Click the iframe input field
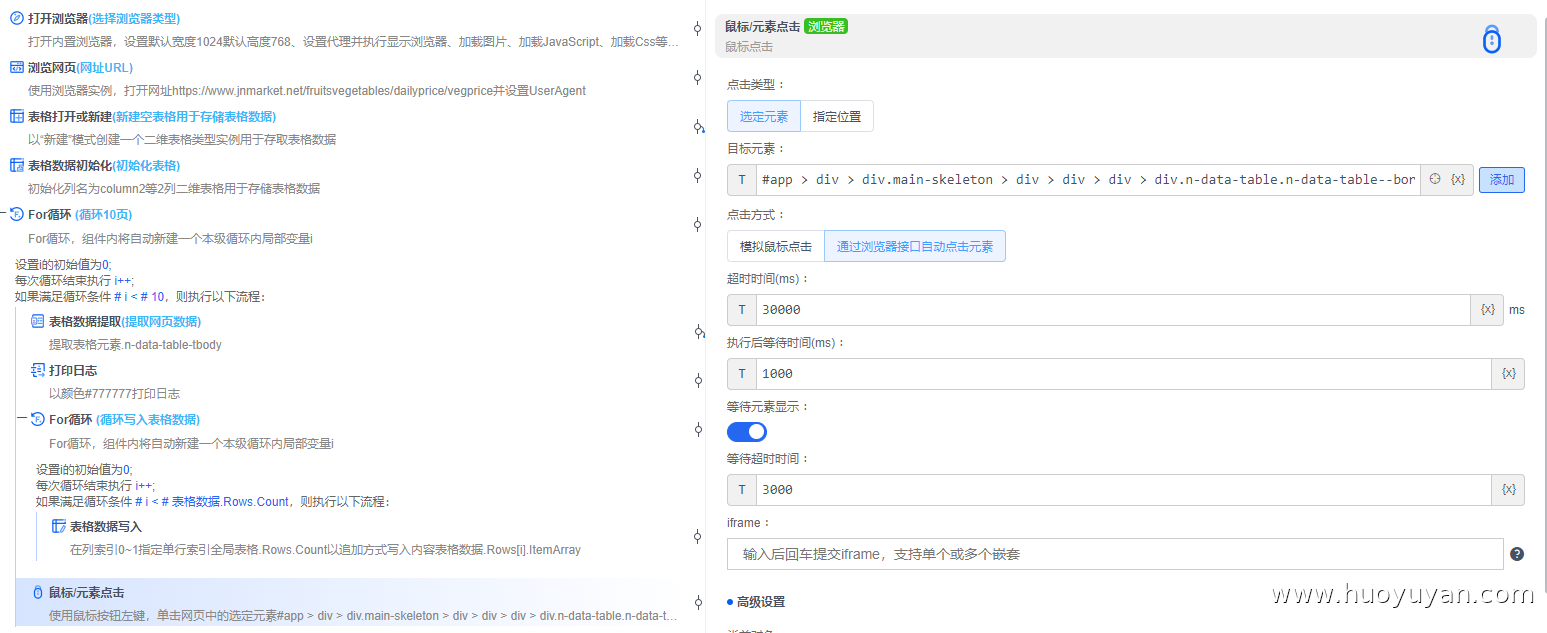 (x=1115, y=554)
